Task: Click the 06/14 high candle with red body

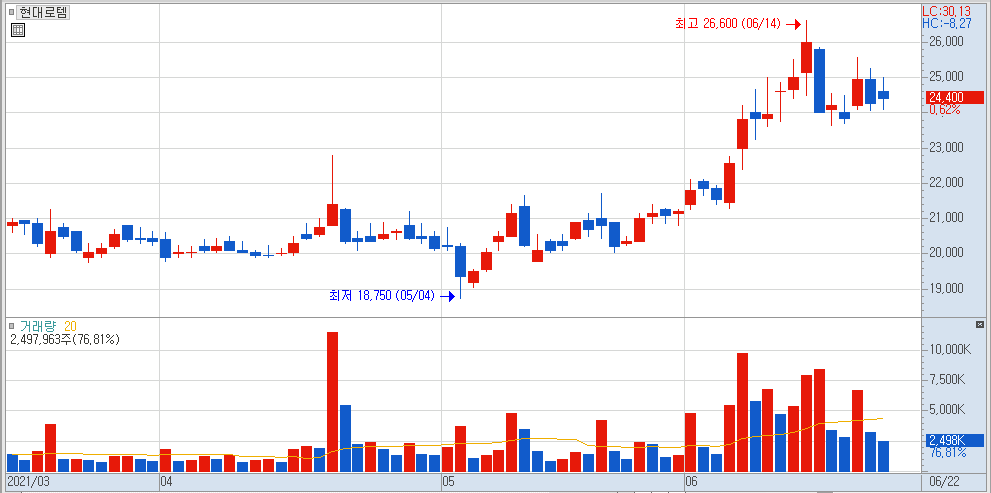Action: (x=806, y=58)
